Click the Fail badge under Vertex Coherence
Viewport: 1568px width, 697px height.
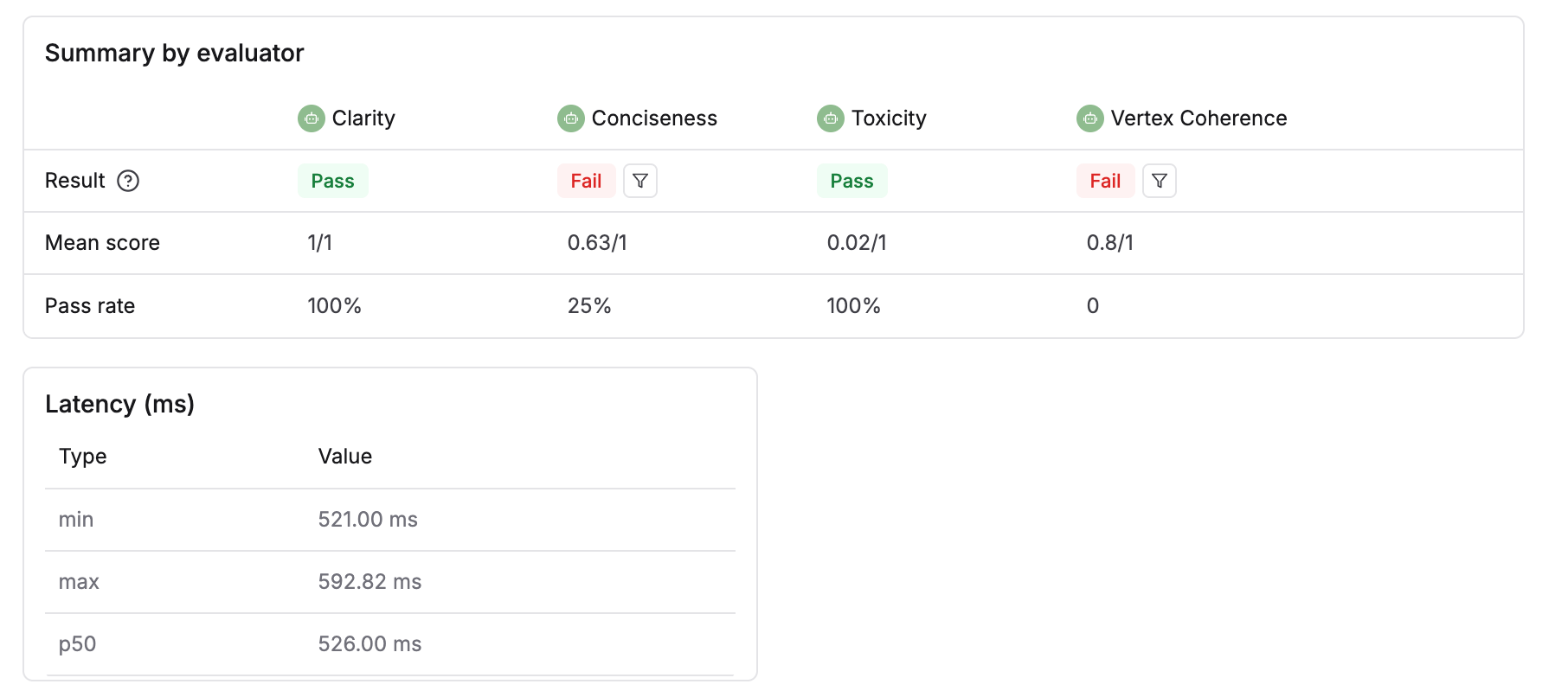point(1105,181)
